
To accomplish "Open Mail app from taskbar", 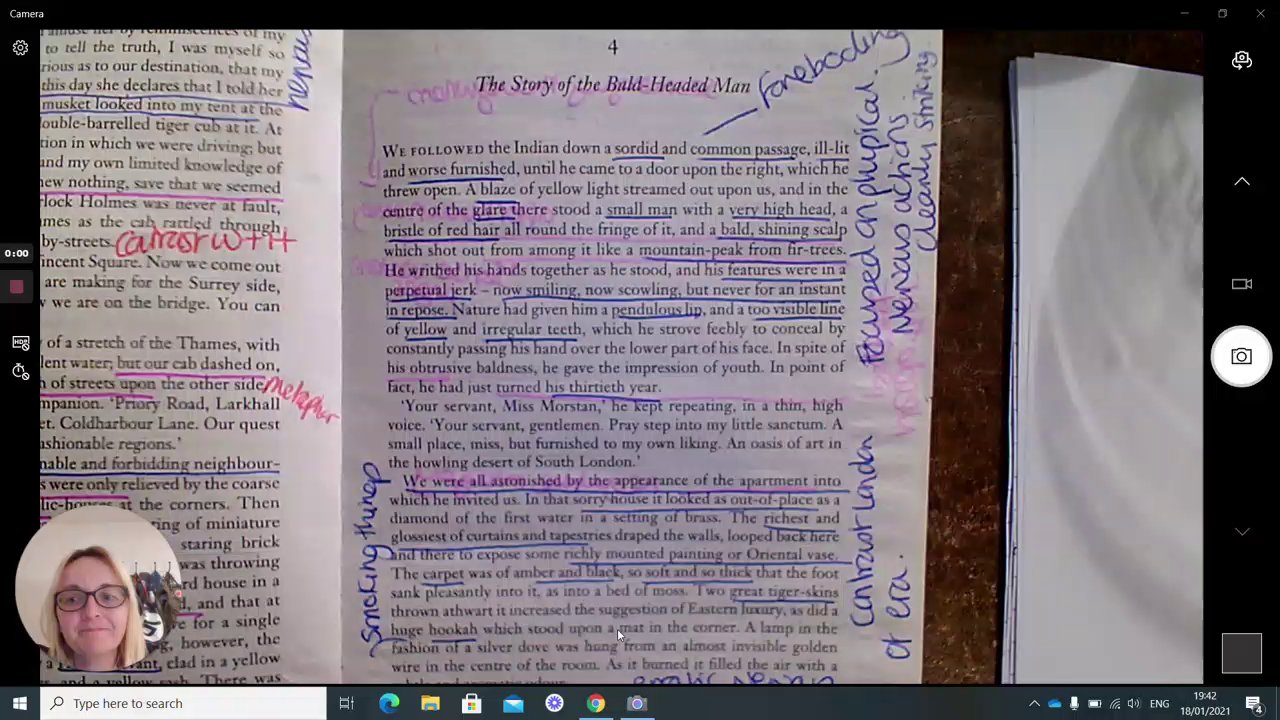I will point(513,703).
